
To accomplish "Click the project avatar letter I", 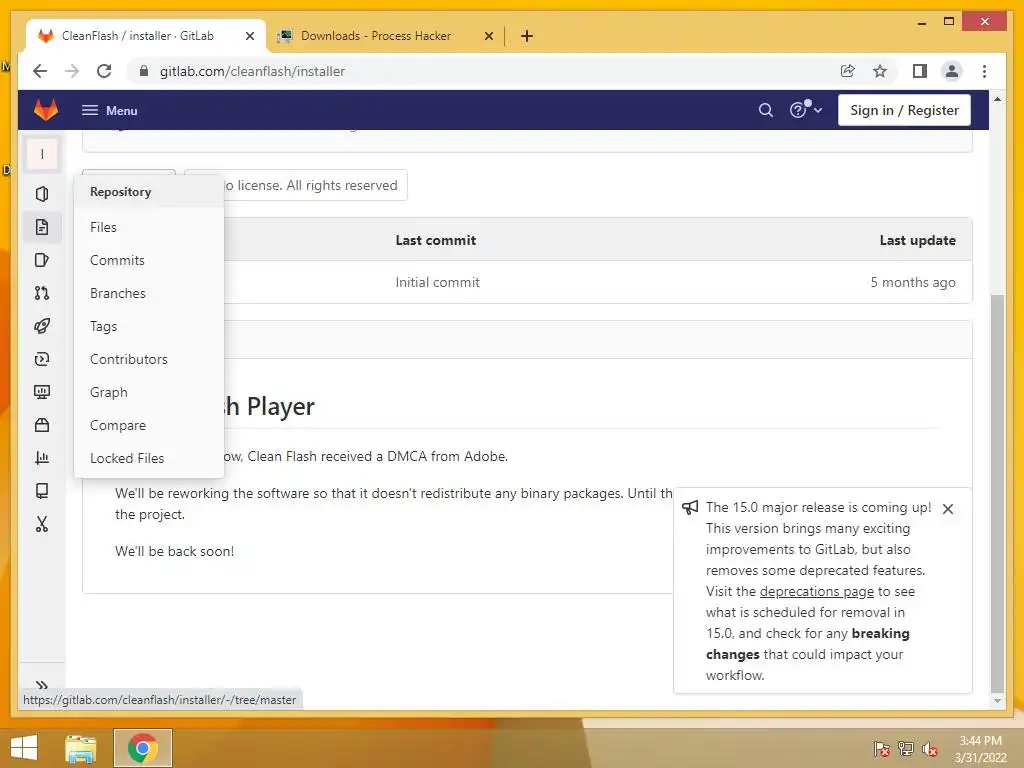I will (x=42, y=154).
